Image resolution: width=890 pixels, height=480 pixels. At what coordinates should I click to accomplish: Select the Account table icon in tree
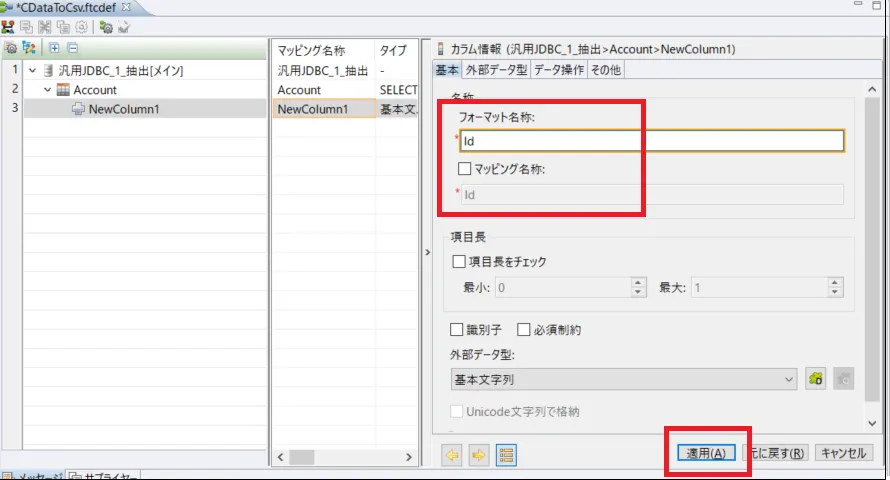(64, 90)
